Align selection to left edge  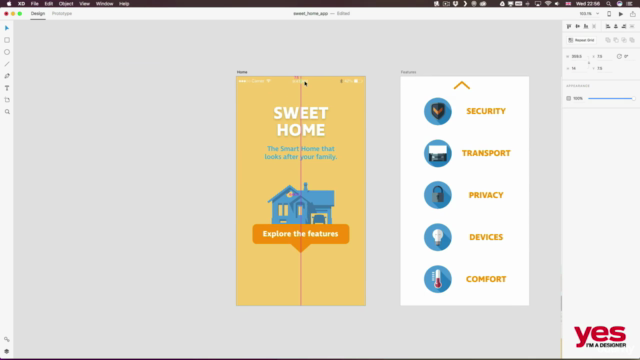[608, 27]
